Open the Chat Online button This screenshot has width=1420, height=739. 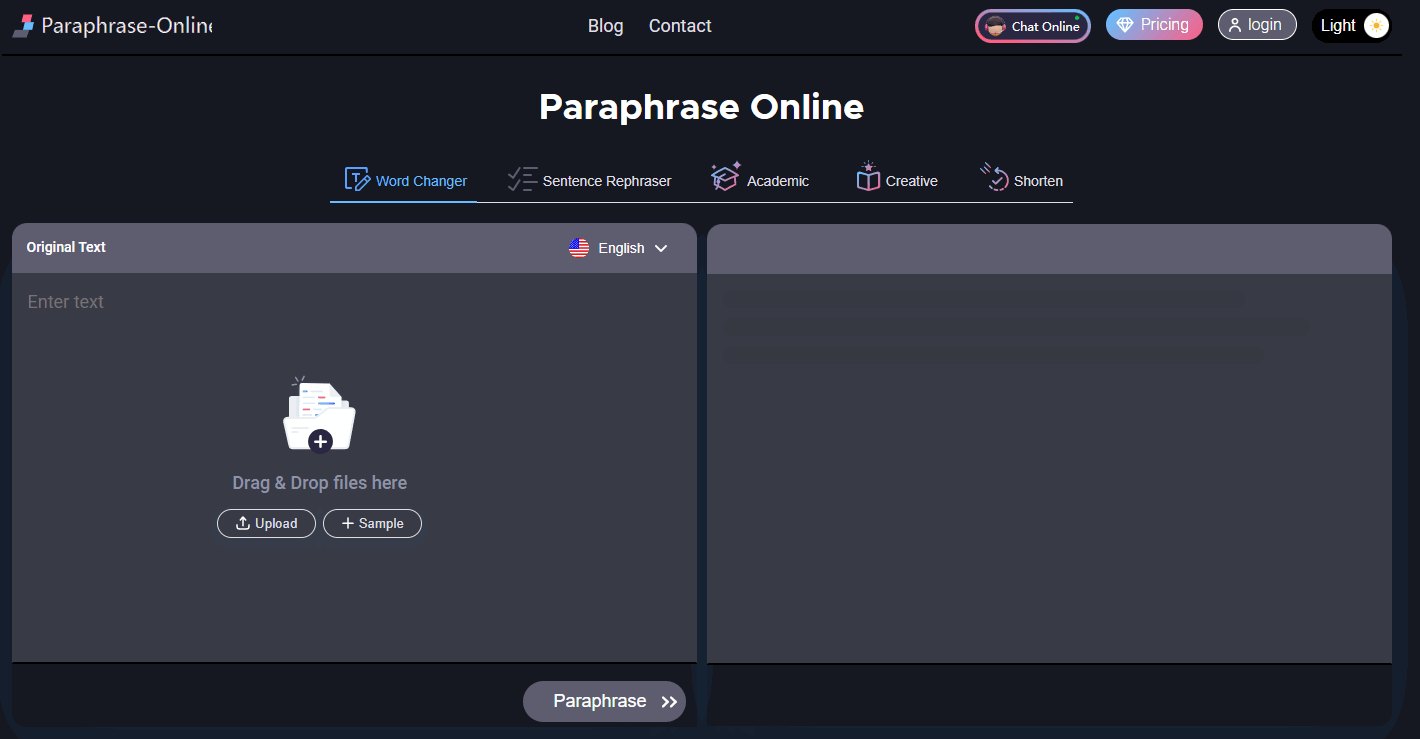(1033, 26)
